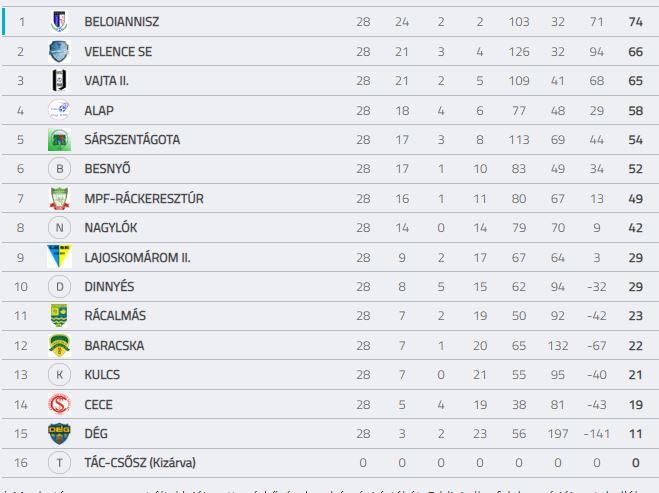
Task: Click the TÁC-CSŐSZ (Kizárva) team name
Action: 140,463
